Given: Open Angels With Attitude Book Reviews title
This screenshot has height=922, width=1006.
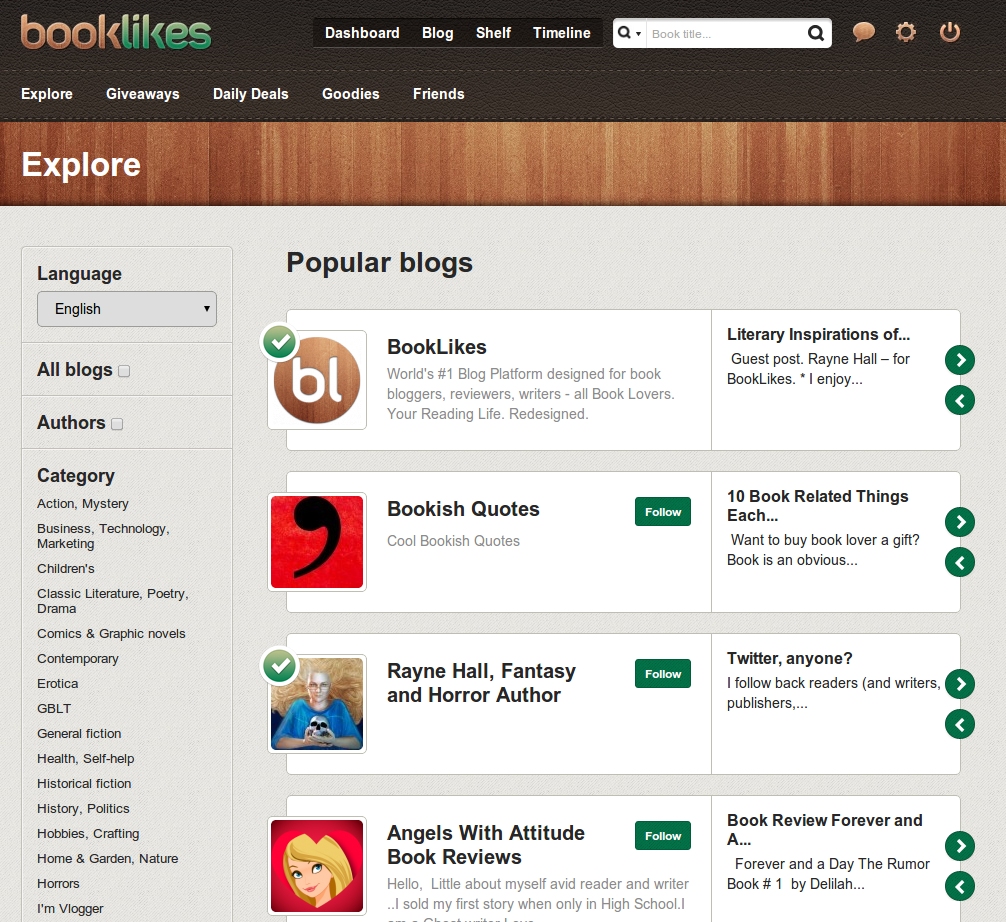Looking at the screenshot, I should [x=486, y=844].
